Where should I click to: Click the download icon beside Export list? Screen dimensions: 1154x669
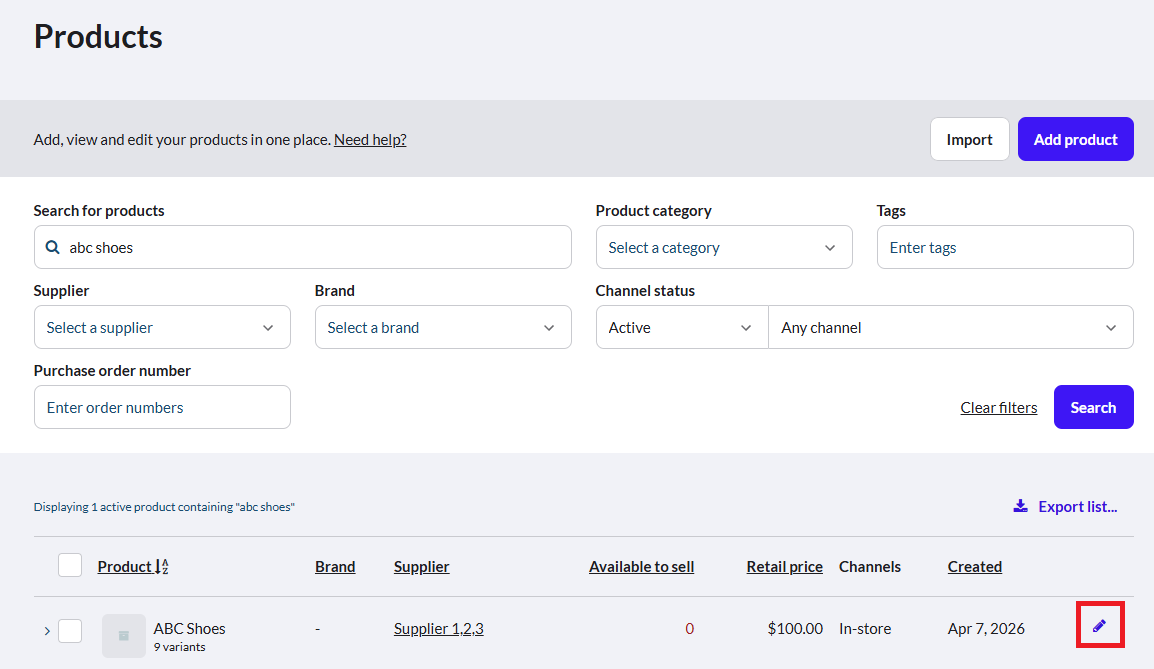coord(1020,506)
